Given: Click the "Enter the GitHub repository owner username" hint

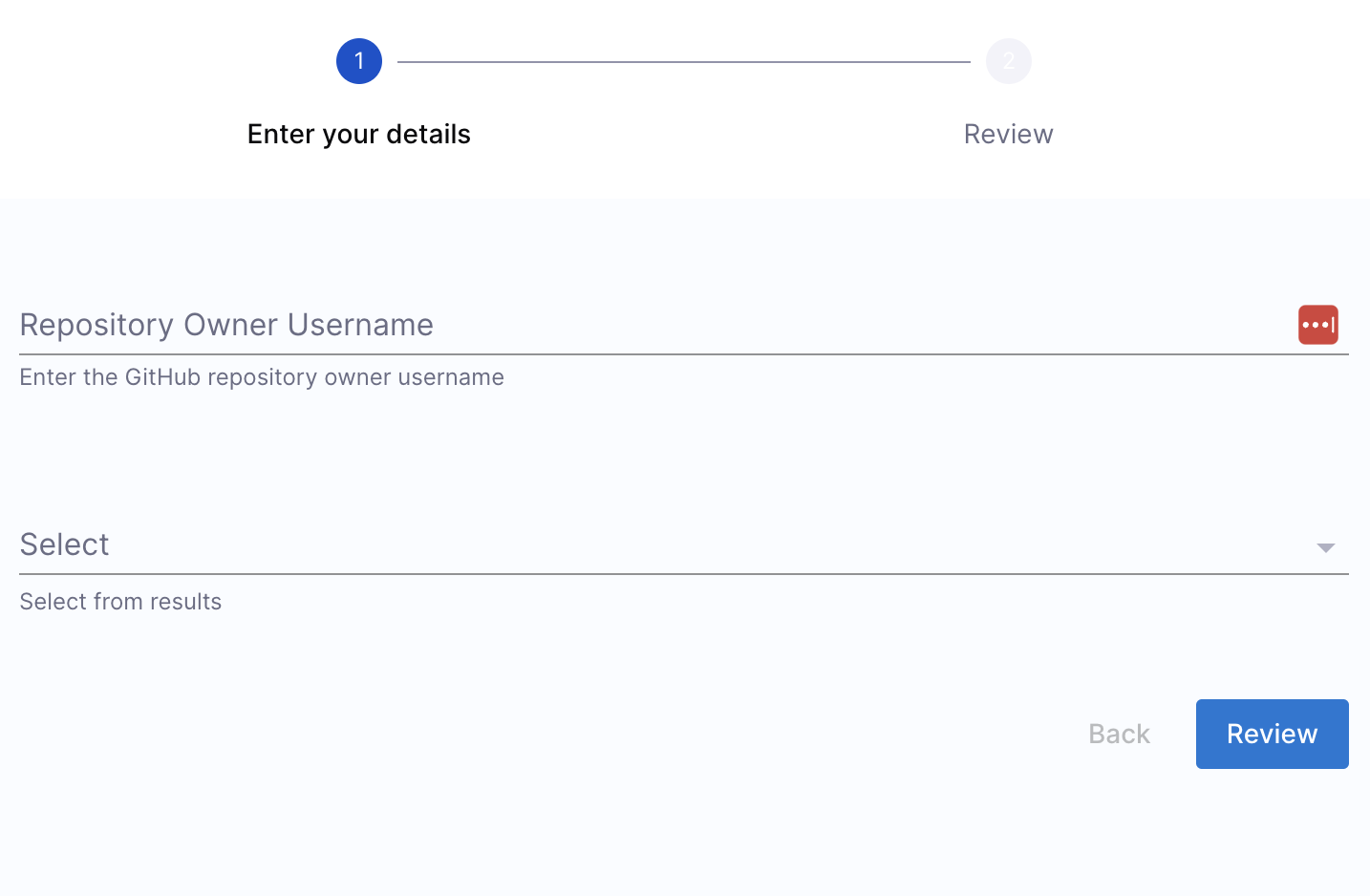Looking at the screenshot, I should [262, 377].
